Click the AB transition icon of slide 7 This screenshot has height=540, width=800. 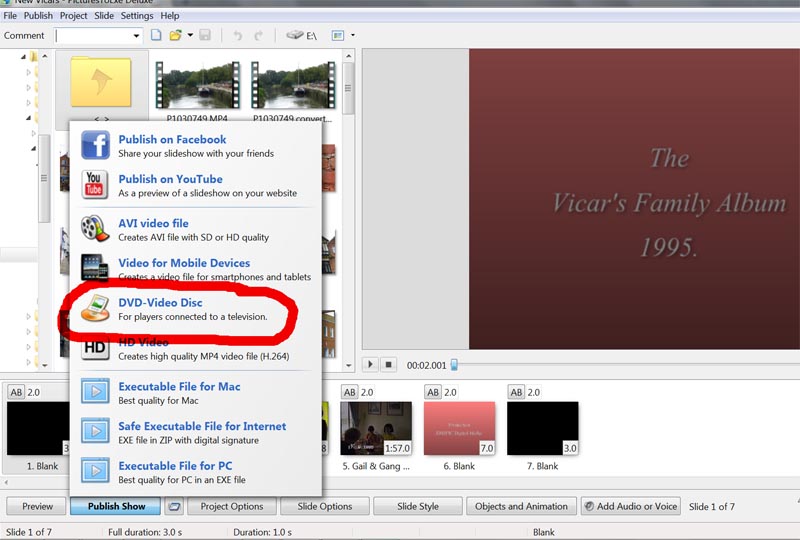point(516,392)
